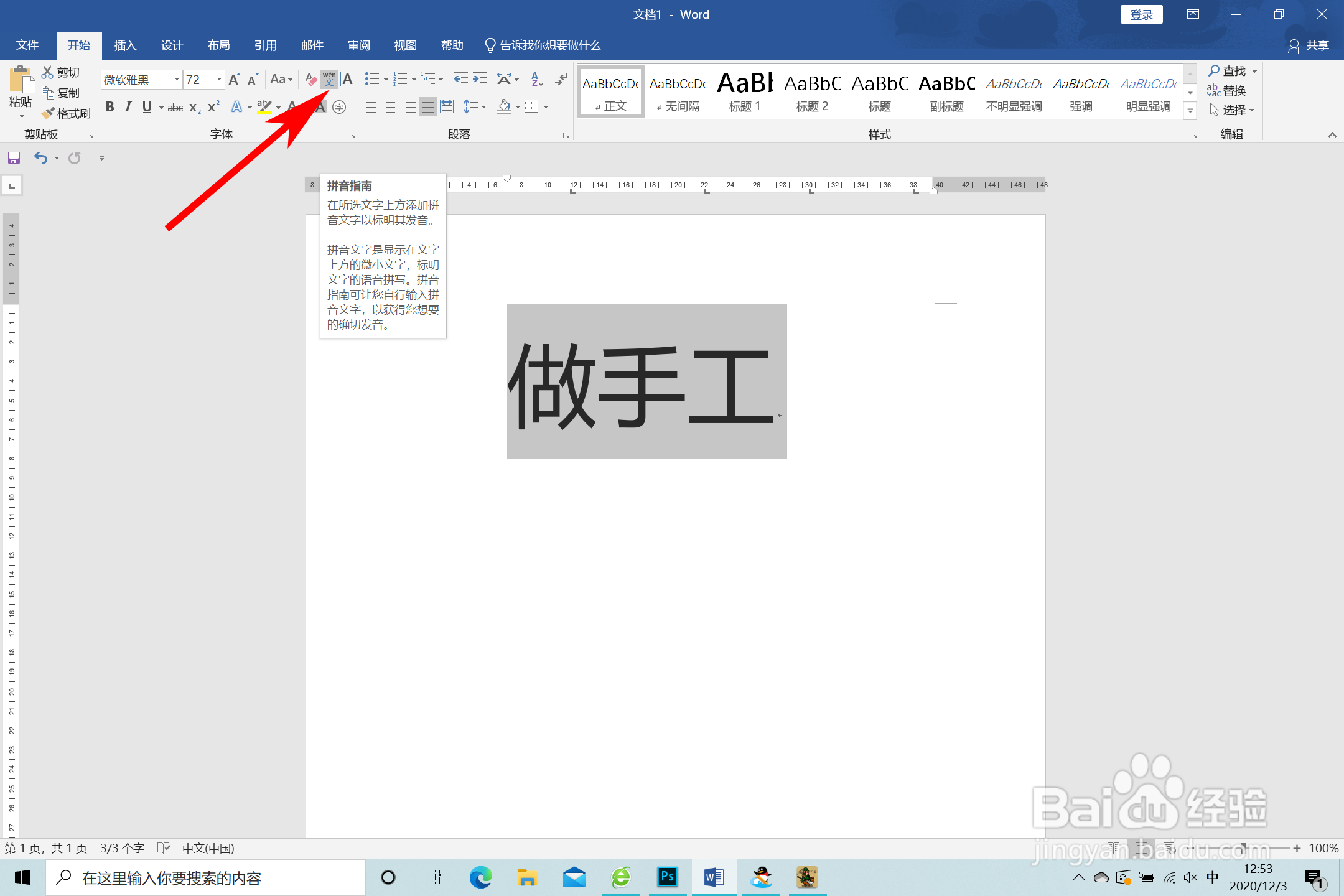Click the Redo icon in quick access toolbar
1344x896 pixels.
point(75,158)
